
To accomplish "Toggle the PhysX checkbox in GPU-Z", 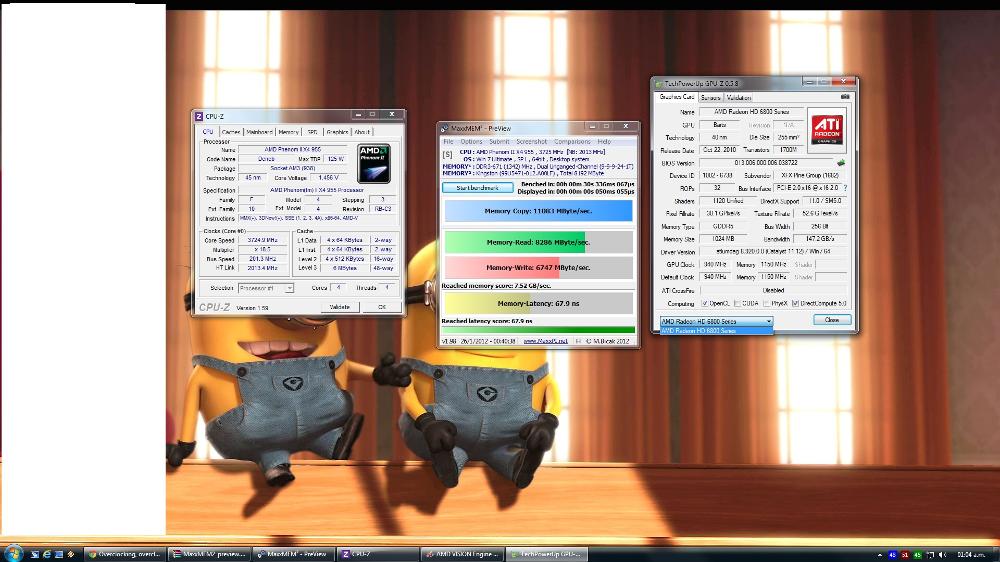I will (766, 304).
